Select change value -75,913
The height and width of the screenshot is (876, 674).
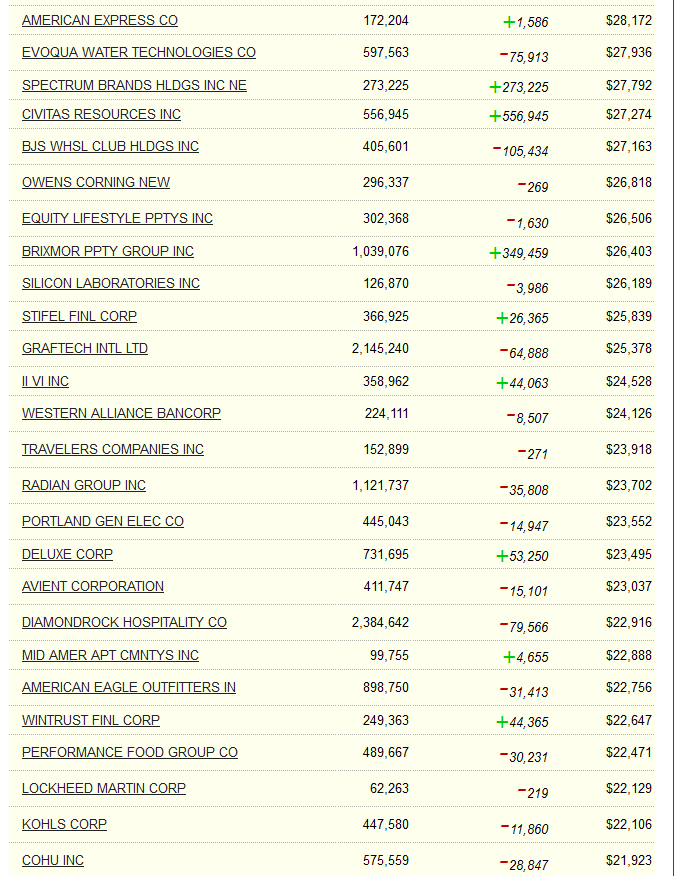pos(524,57)
